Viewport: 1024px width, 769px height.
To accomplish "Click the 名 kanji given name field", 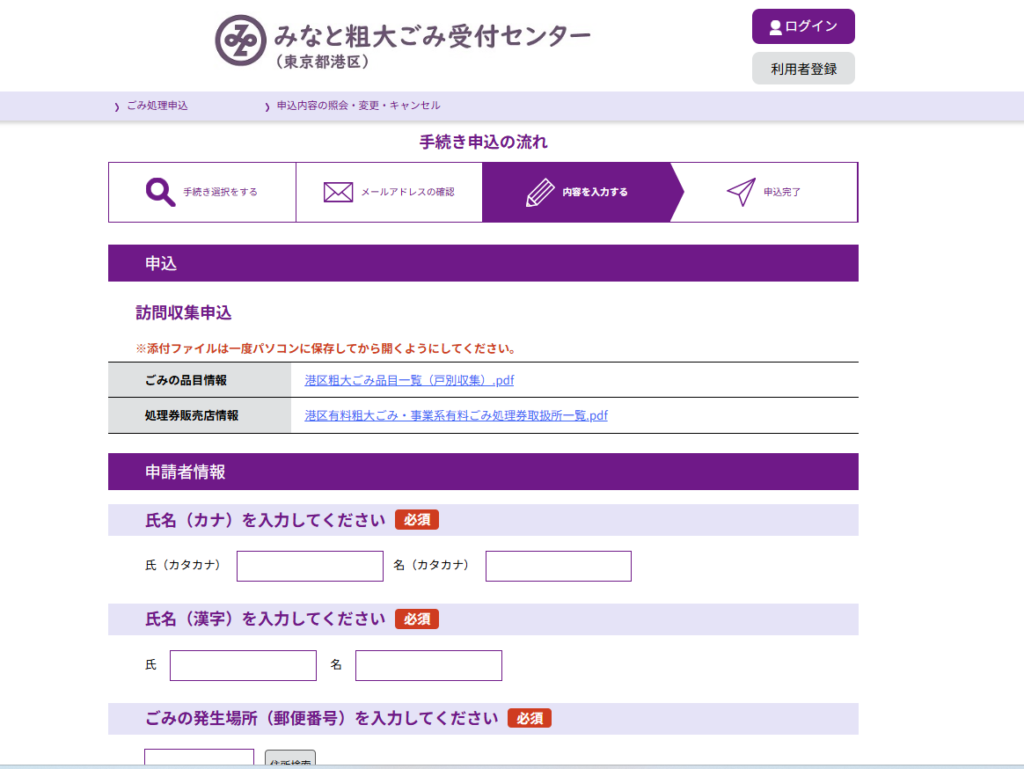I will pos(428,665).
